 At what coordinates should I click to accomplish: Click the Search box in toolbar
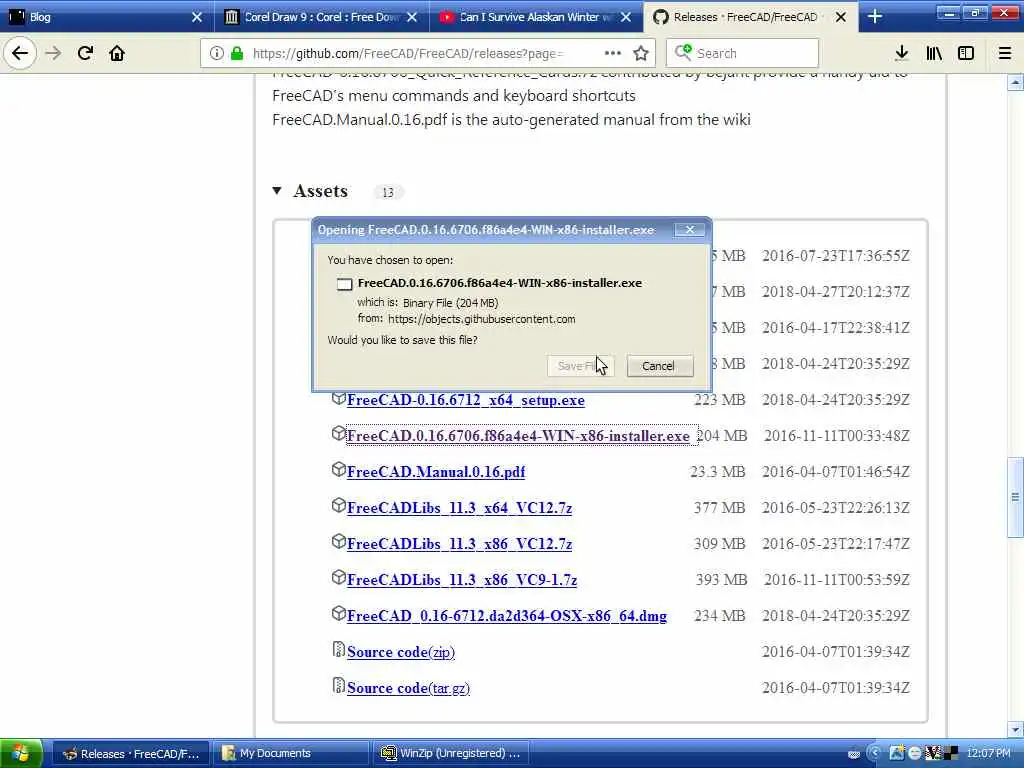click(743, 53)
